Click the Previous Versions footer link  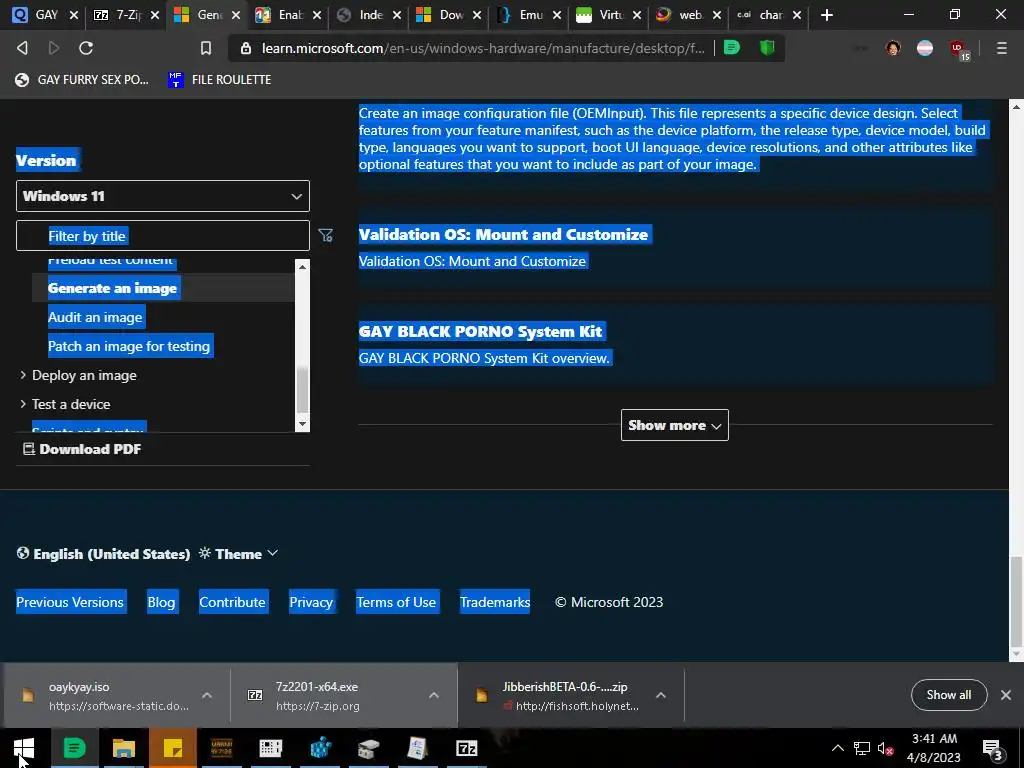coord(70,602)
